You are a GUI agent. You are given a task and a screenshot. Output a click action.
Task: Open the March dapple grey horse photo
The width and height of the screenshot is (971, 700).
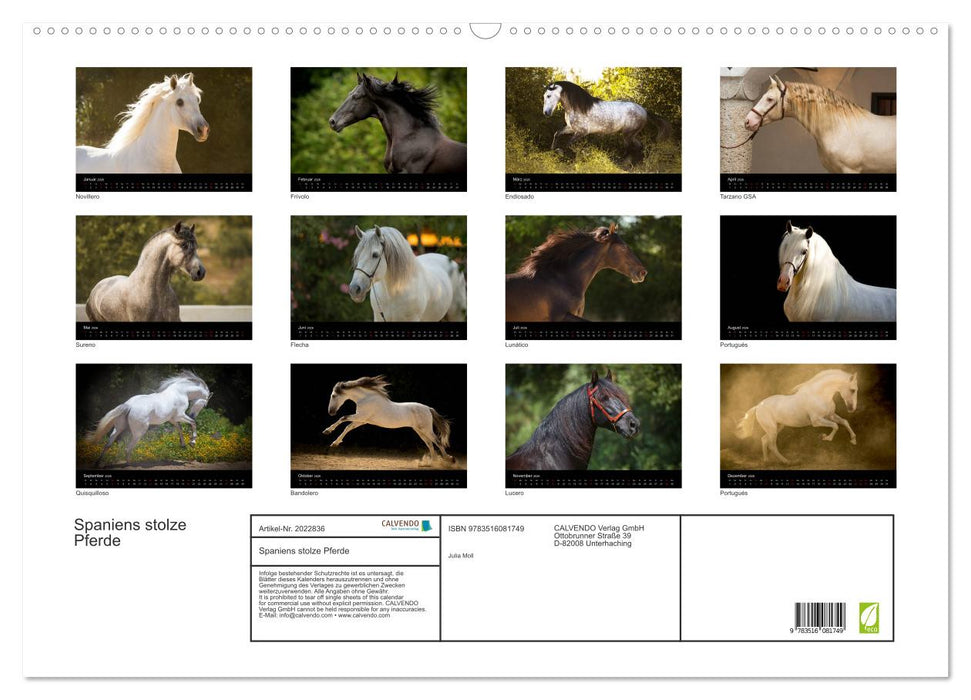[x=593, y=121]
